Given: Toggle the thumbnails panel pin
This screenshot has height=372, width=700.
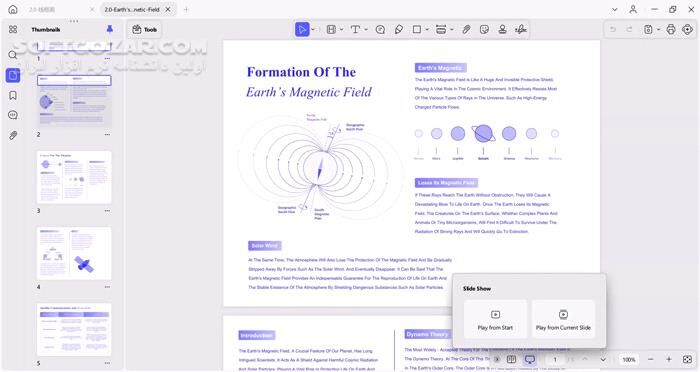Looking at the screenshot, I should 110,29.
